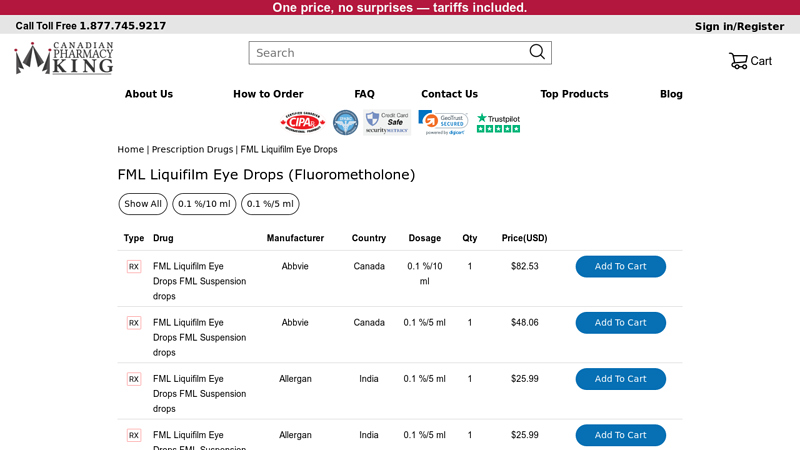
Task: Click the Country column header
Action: [369, 238]
